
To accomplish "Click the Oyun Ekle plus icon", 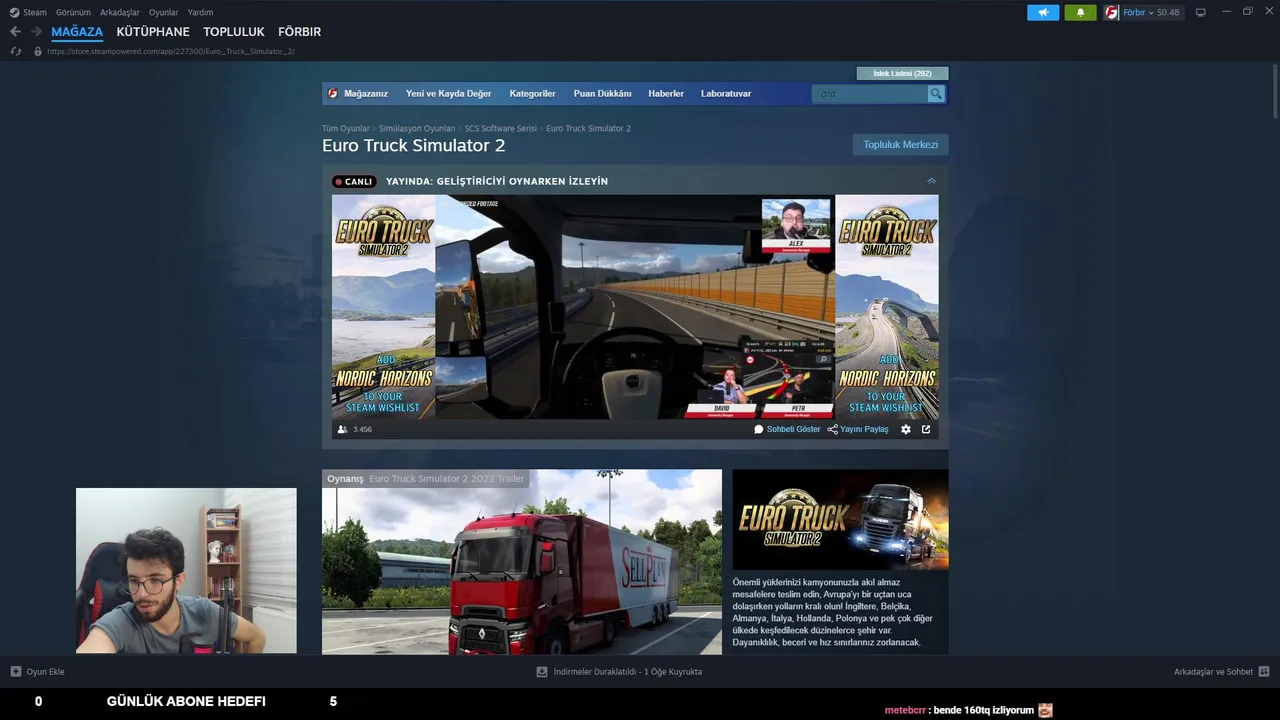I will point(15,671).
